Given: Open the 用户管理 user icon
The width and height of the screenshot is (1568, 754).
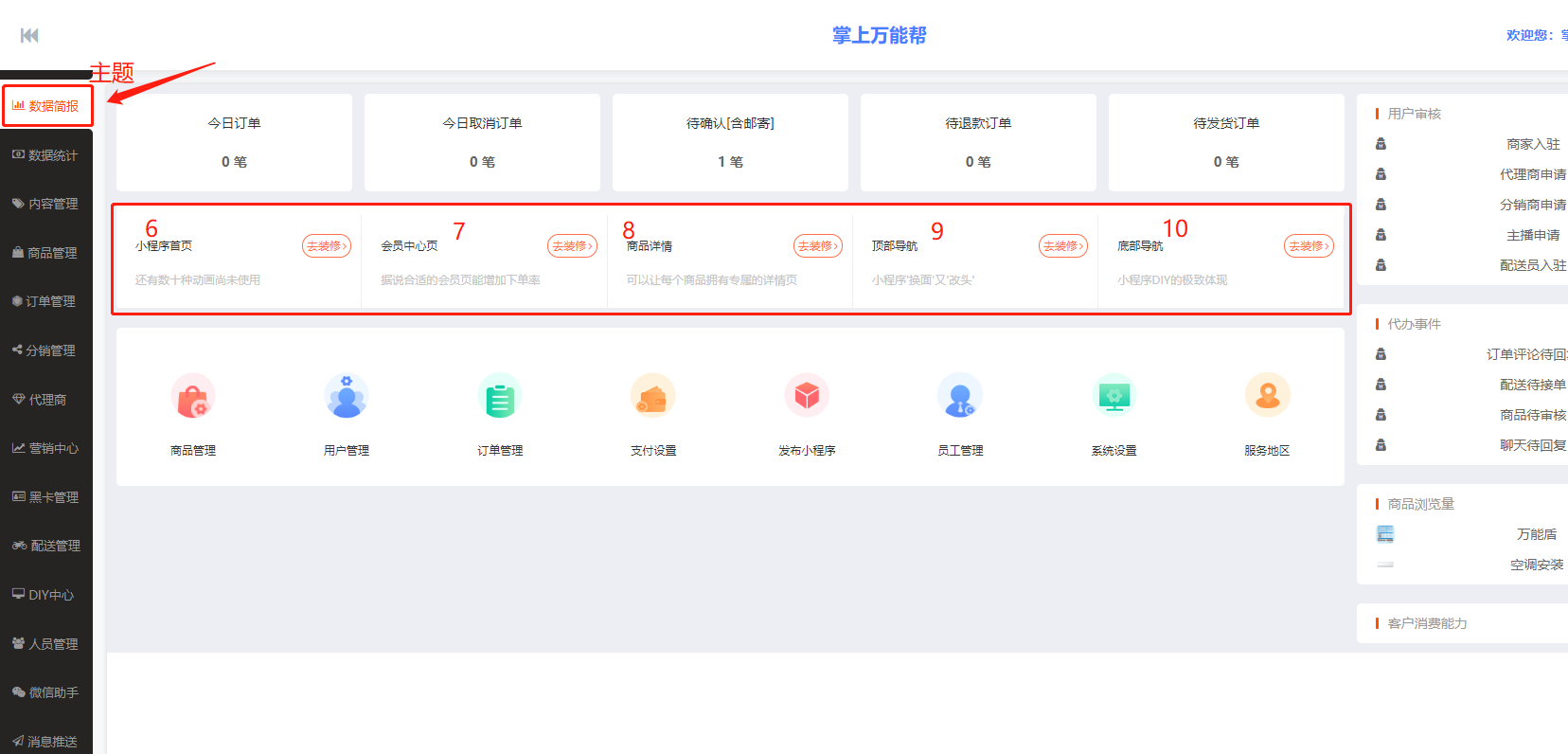Looking at the screenshot, I should [347, 397].
